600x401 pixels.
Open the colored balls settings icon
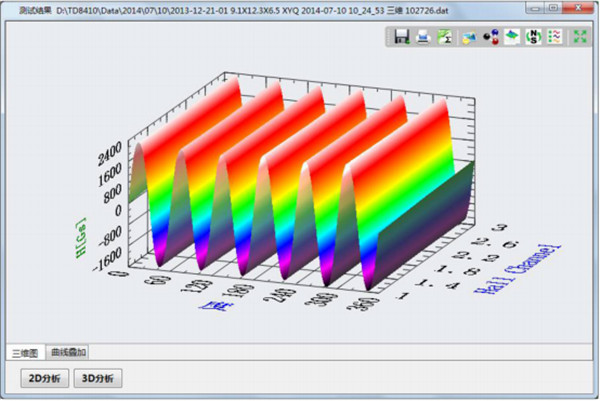(490, 37)
